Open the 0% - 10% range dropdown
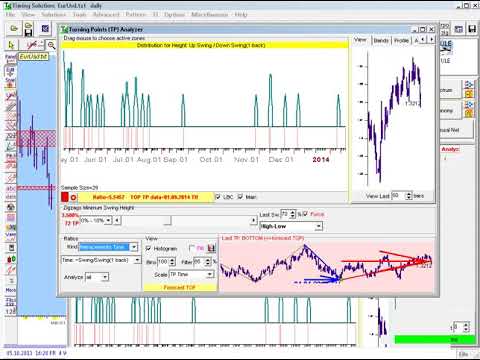 (108, 220)
